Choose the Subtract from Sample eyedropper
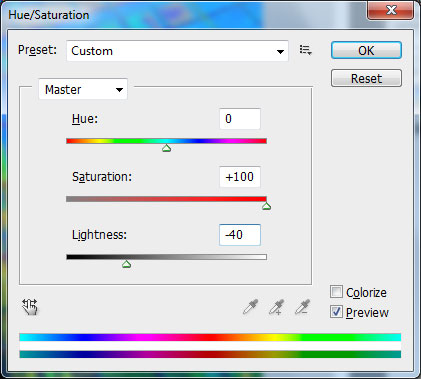The image size is (421, 379). tap(302, 307)
